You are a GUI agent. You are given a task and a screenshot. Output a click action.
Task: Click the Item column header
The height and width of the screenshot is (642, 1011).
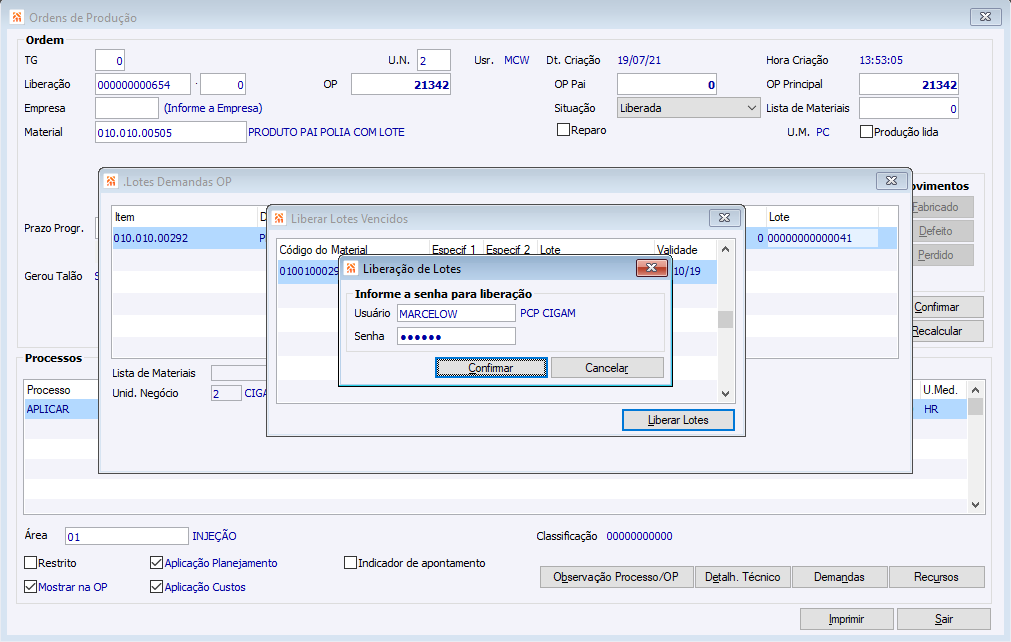186,217
